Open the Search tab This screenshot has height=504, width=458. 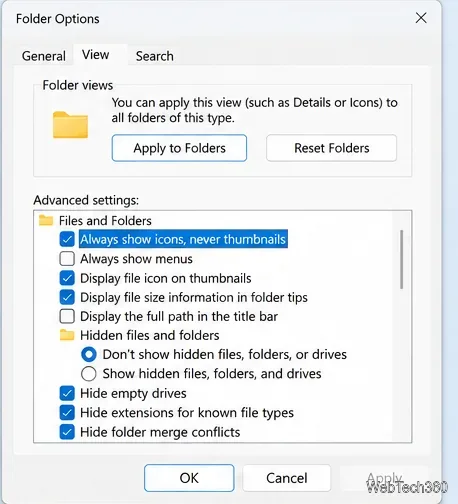[x=155, y=56]
